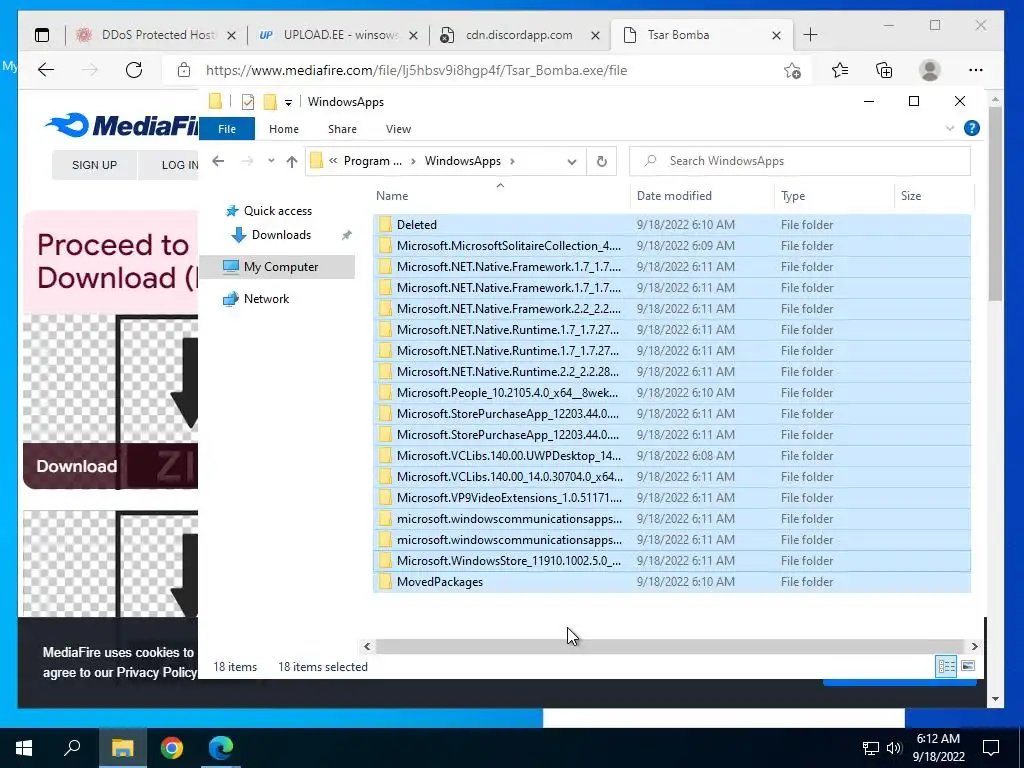View site information lock icon
The height and width of the screenshot is (768, 1024).
[184, 70]
